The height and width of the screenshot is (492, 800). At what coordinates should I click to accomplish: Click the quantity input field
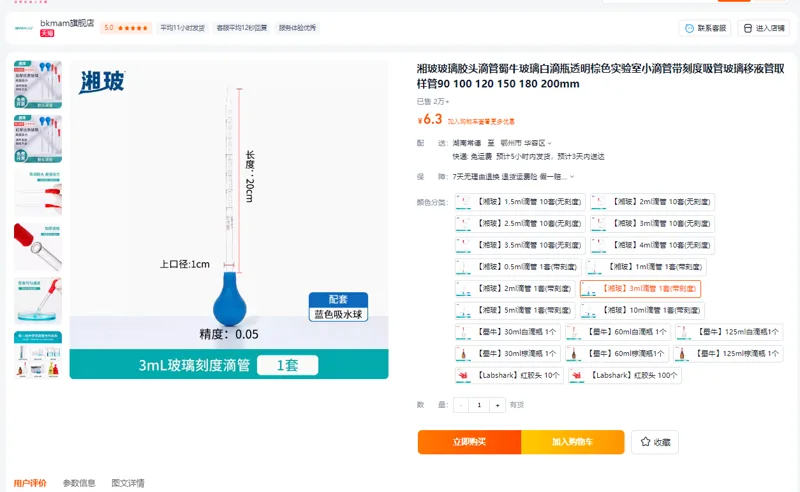[x=479, y=405]
